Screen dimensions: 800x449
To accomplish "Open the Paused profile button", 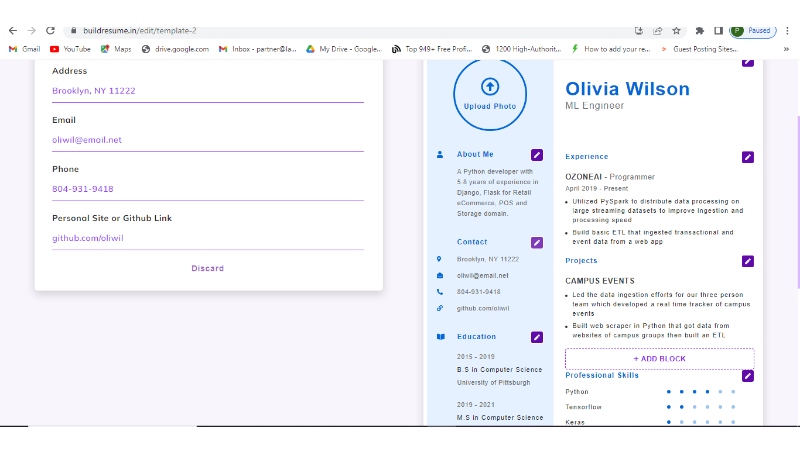I will pyautogui.click(x=752, y=31).
